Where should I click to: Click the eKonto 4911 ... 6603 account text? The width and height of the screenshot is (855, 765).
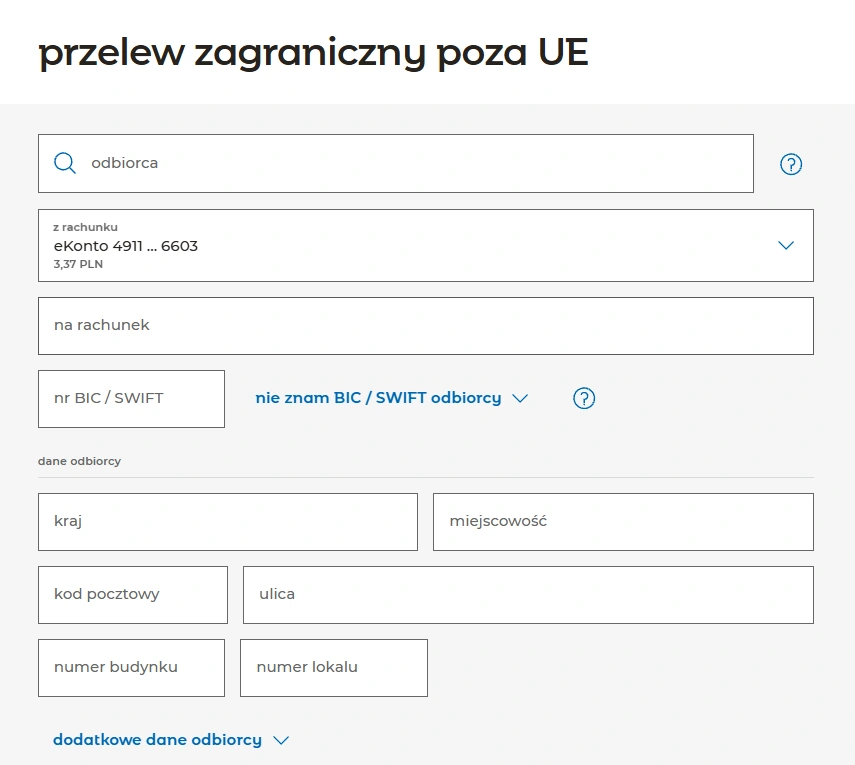[x=126, y=246]
